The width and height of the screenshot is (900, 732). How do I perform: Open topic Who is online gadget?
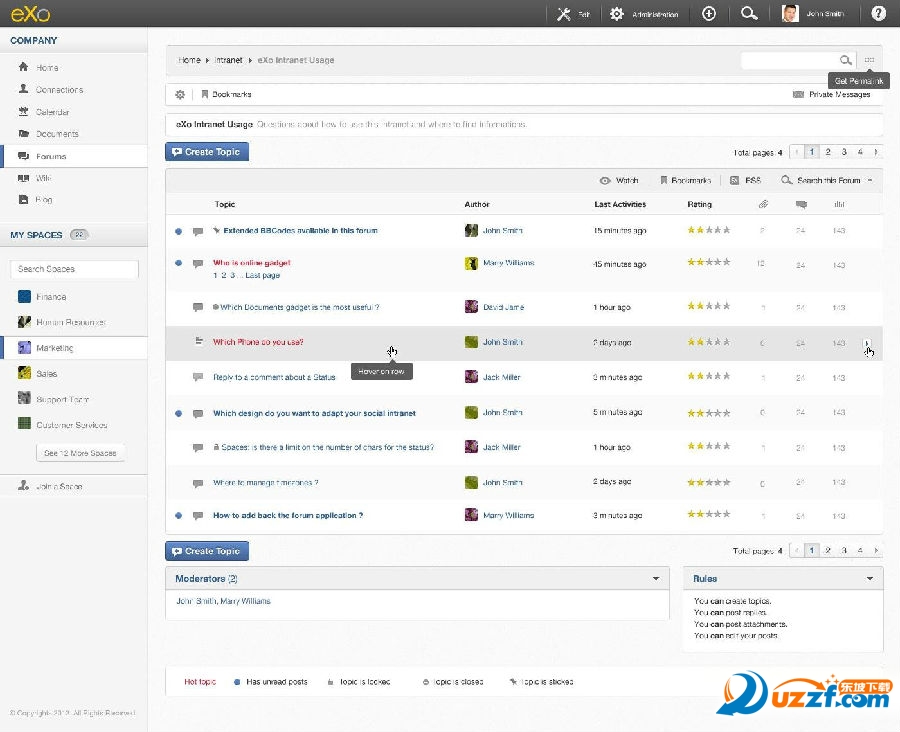251,263
